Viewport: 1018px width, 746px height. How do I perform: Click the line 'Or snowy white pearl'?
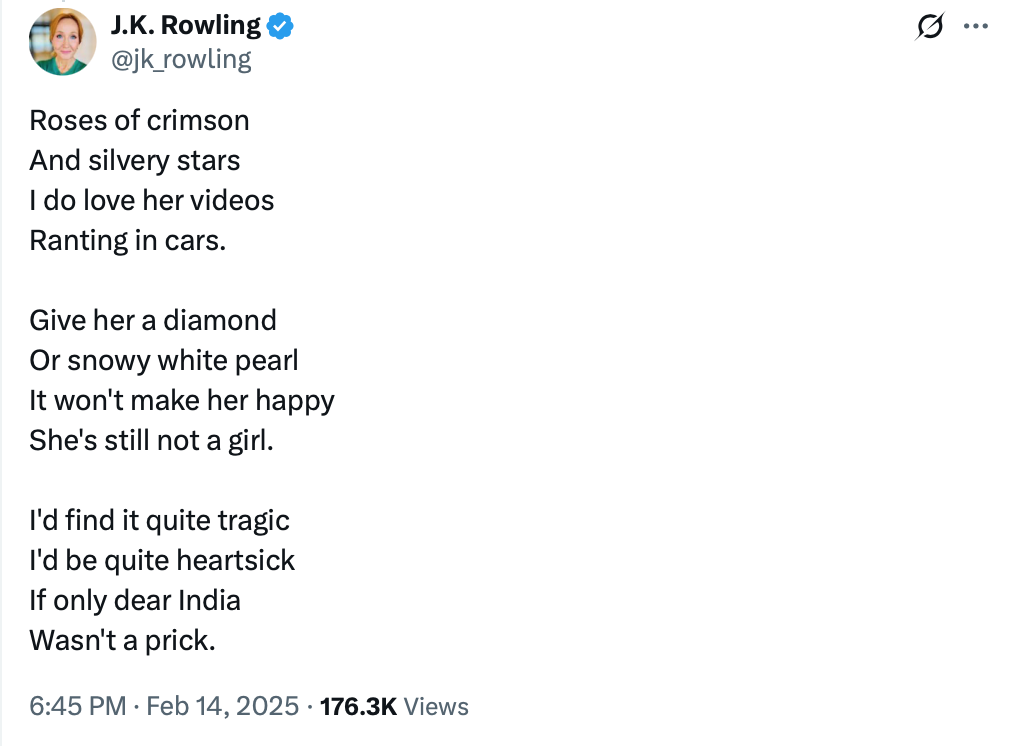pyautogui.click(x=164, y=360)
